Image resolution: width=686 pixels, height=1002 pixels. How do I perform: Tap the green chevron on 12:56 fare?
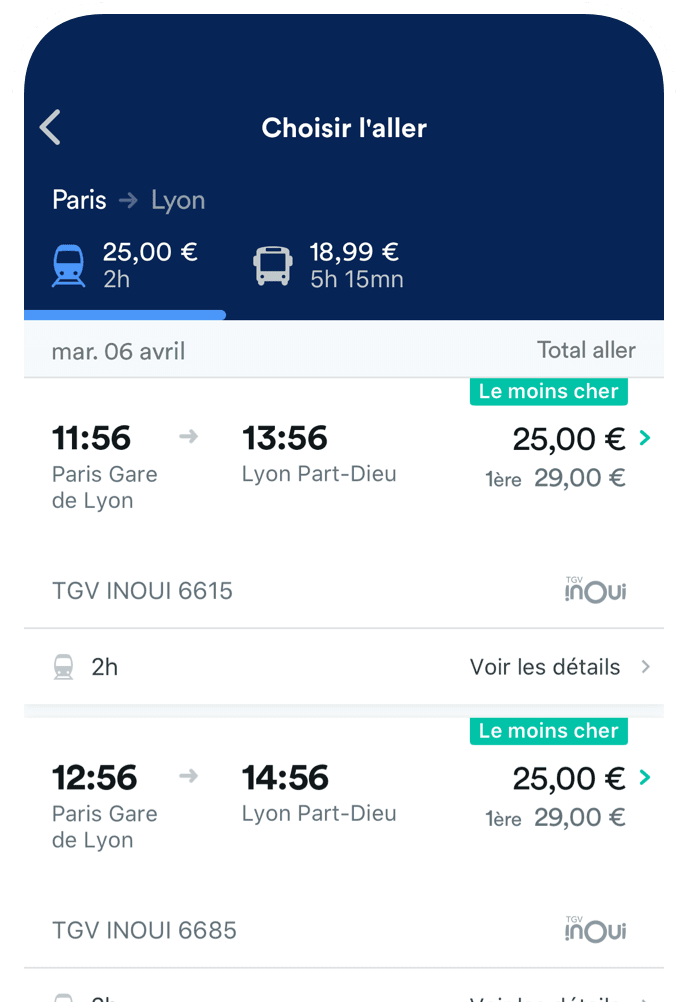[645, 778]
